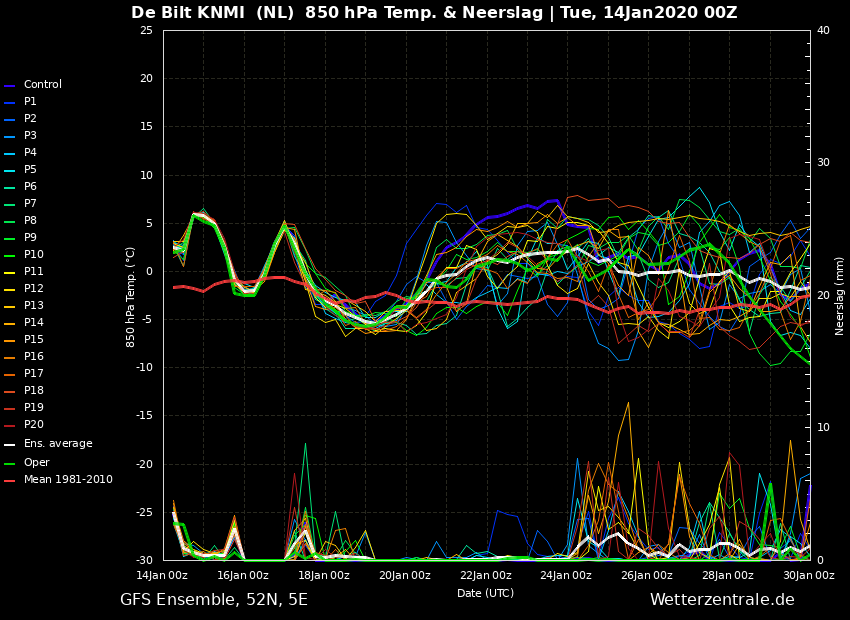Click the Mean 1981-2010 legend label

67,480
